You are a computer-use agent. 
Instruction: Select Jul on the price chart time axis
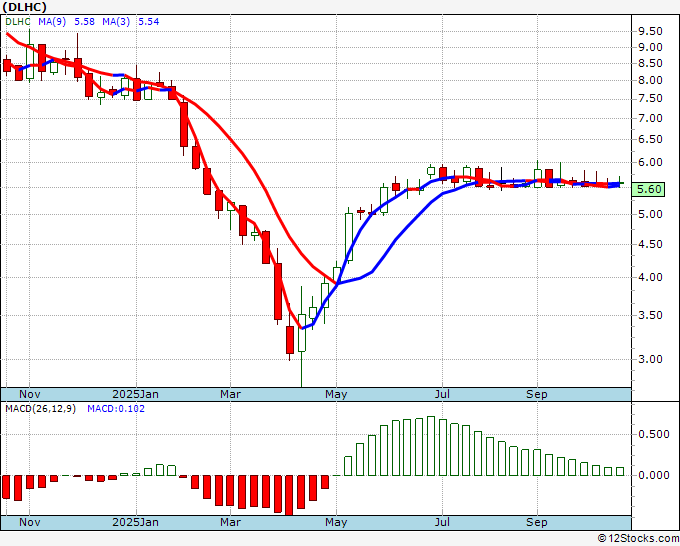[442, 394]
